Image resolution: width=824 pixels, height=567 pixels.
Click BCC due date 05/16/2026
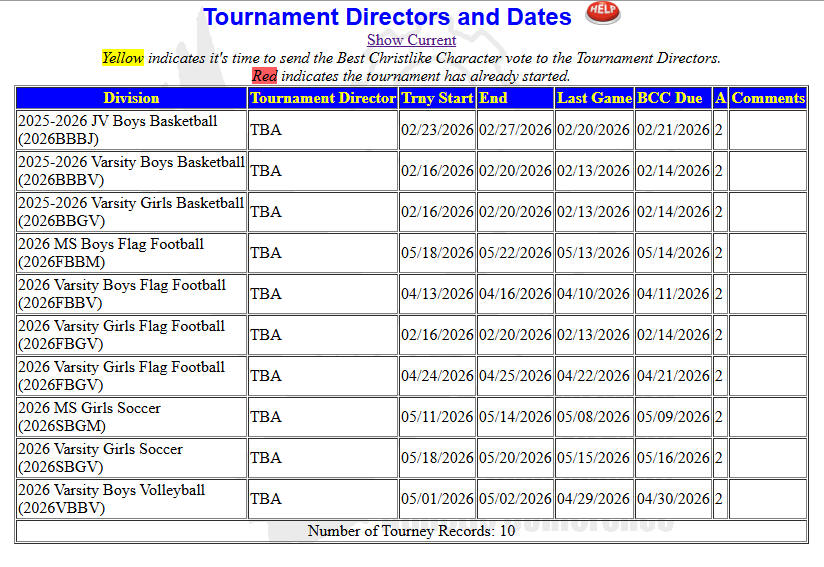click(x=673, y=458)
